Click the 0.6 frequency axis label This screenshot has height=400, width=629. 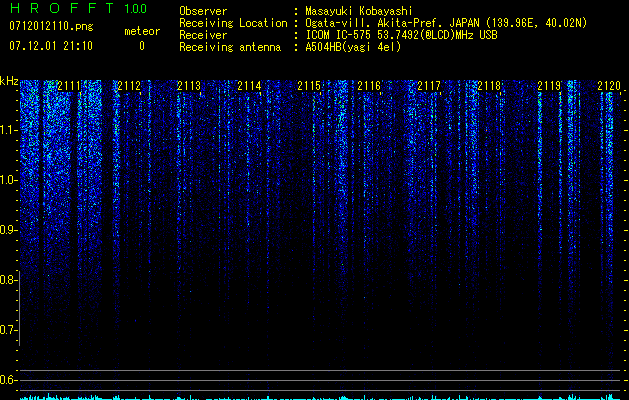coord(9,380)
